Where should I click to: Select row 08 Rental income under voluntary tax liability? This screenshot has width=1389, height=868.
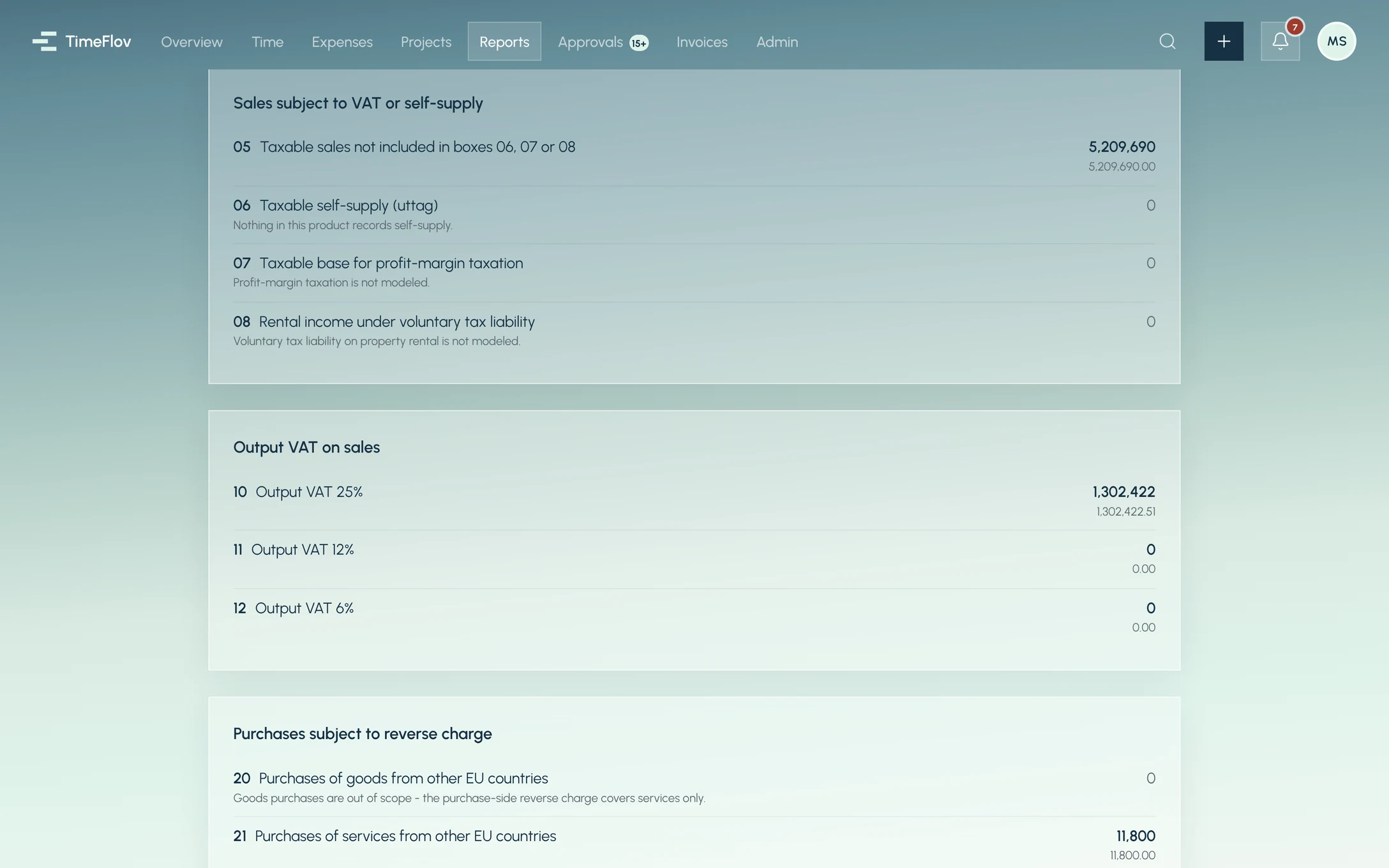(694, 331)
